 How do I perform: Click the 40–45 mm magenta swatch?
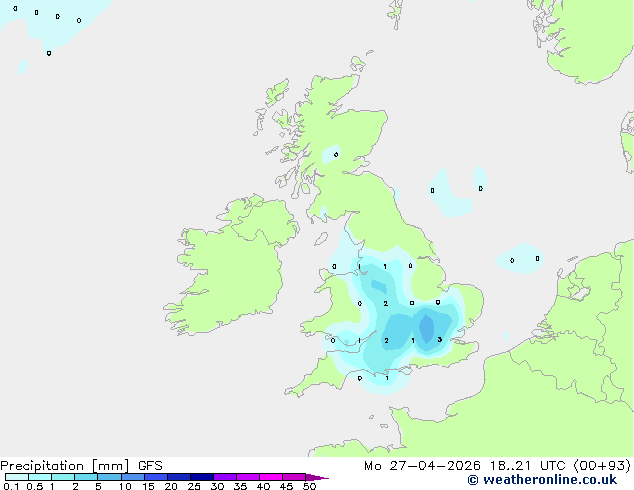[x=271, y=477]
